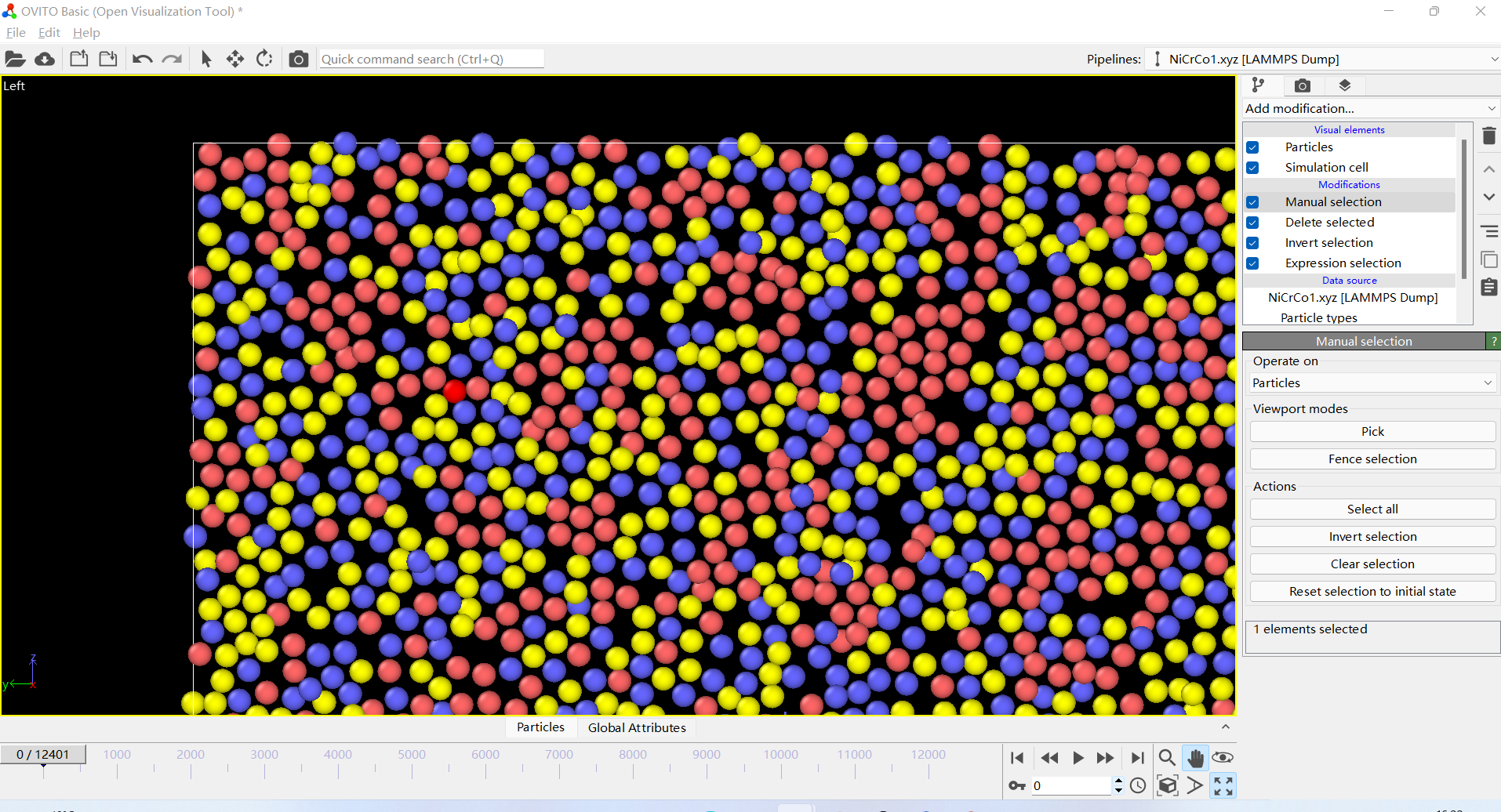Undo the last action
The height and width of the screenshot is (812, 1501).
[x=142, y=59]
